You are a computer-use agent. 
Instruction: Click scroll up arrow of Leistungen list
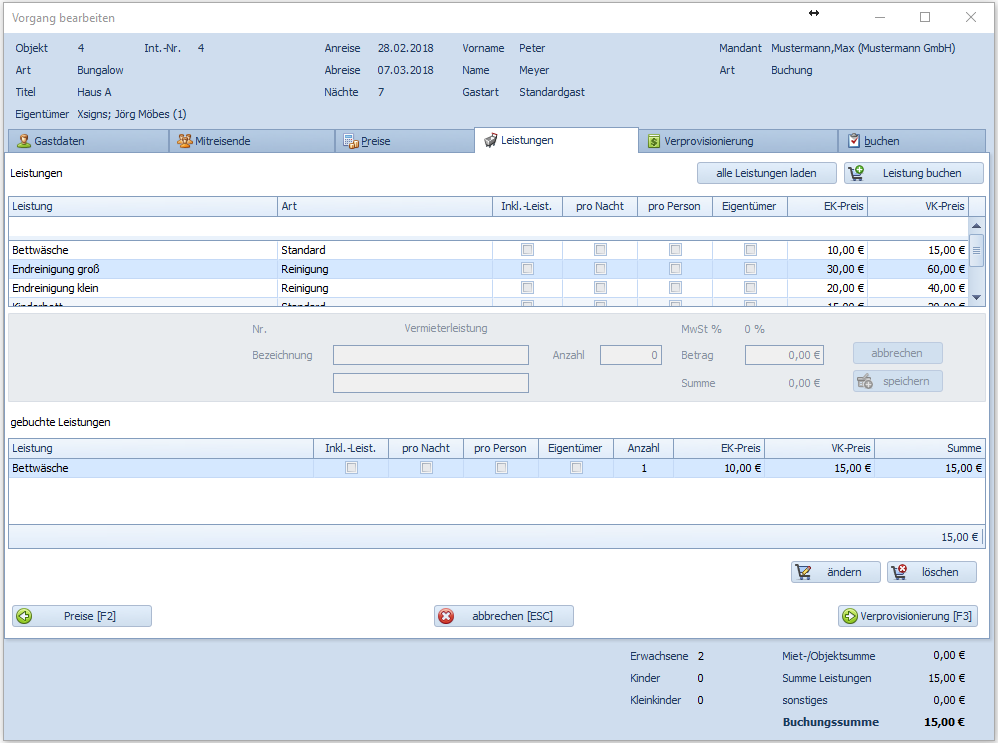pyautogui.click(x=976, y=225)
